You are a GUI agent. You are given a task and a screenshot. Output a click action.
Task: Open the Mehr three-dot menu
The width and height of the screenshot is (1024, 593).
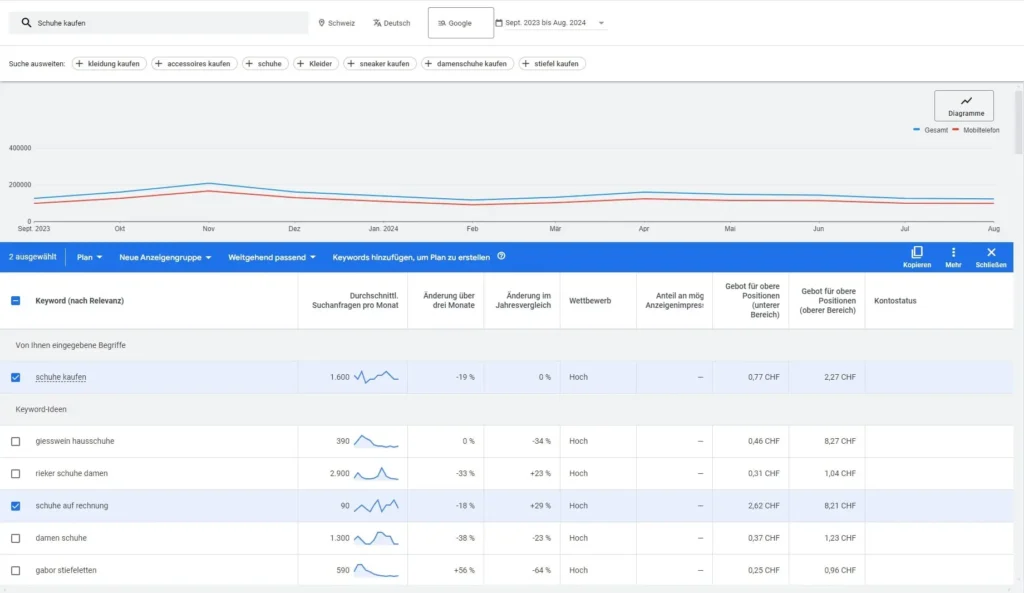click(x=953, y=253)
